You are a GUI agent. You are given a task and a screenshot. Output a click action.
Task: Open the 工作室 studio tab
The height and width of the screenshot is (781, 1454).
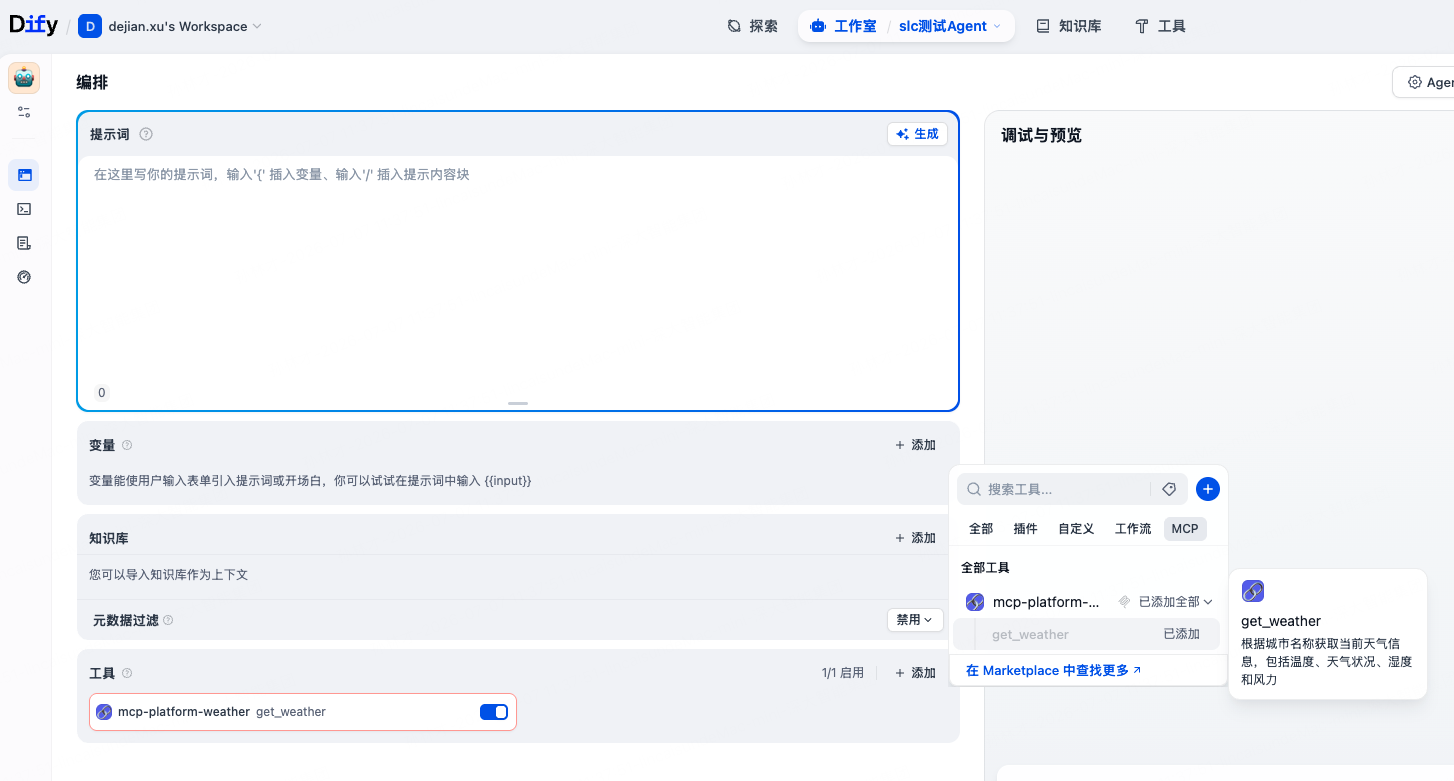point(843,26)
